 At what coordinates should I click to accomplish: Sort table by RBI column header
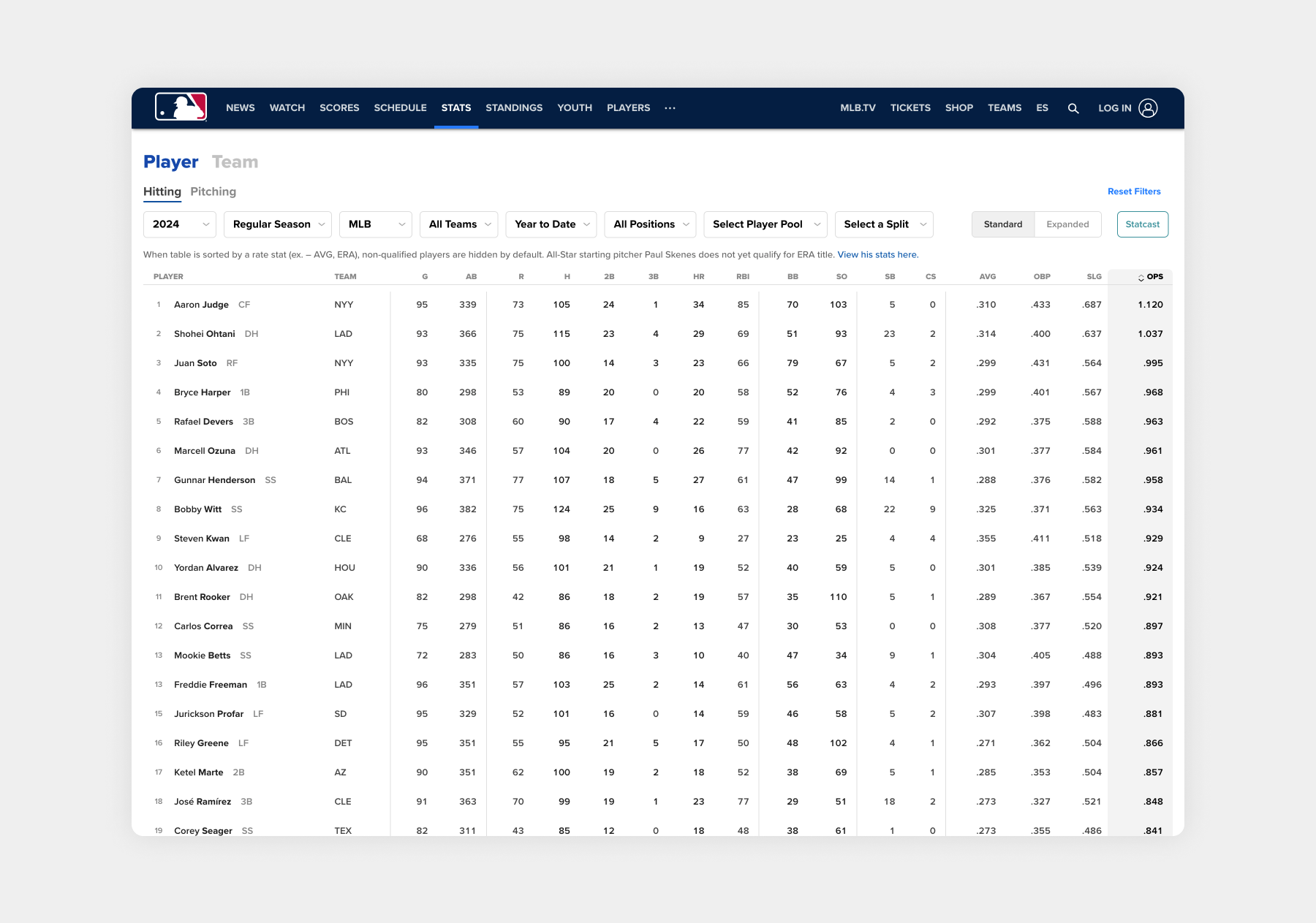[743, 277]
